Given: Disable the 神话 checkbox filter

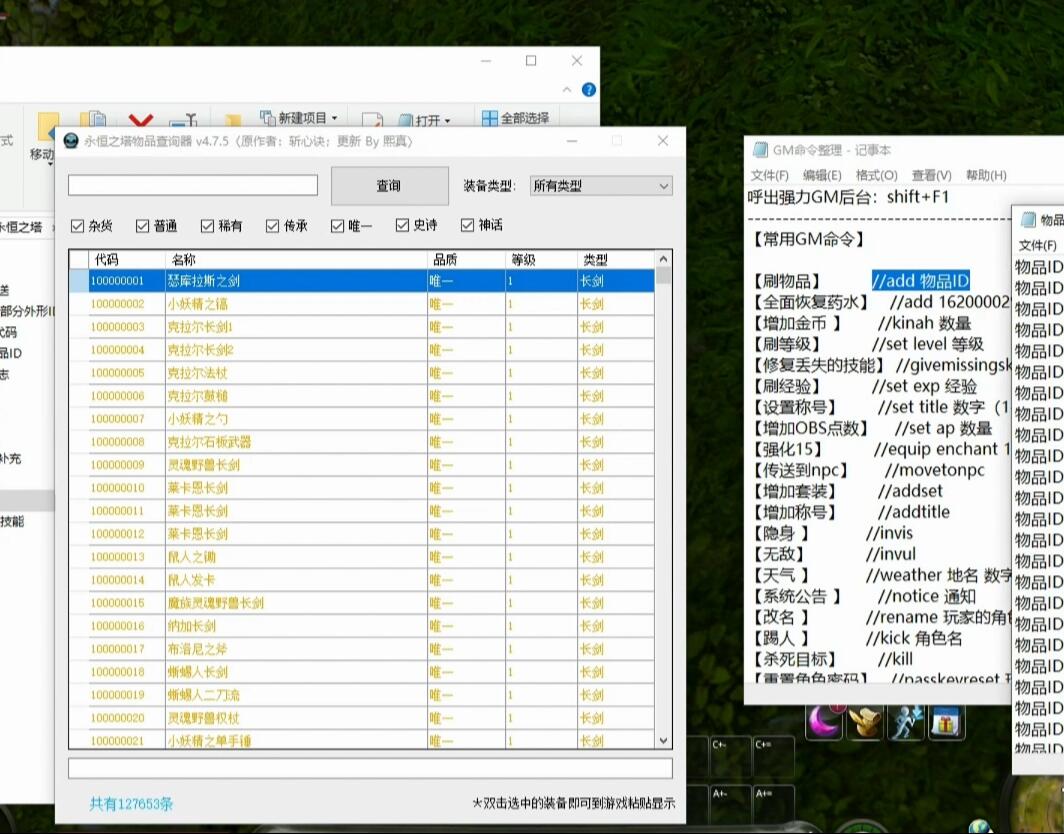Looking at the screenshot, I should (468, 226).
